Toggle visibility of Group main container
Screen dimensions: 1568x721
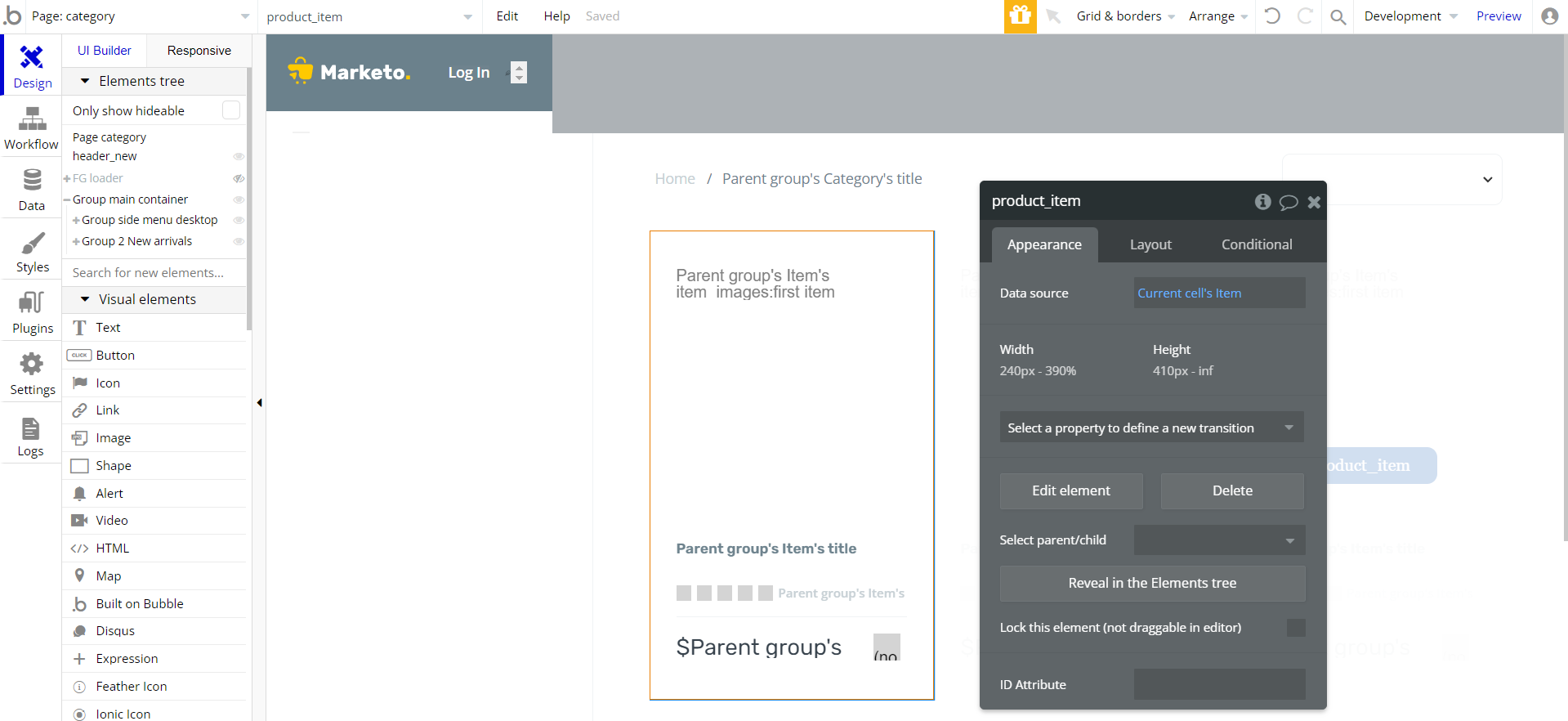point(239,199)
